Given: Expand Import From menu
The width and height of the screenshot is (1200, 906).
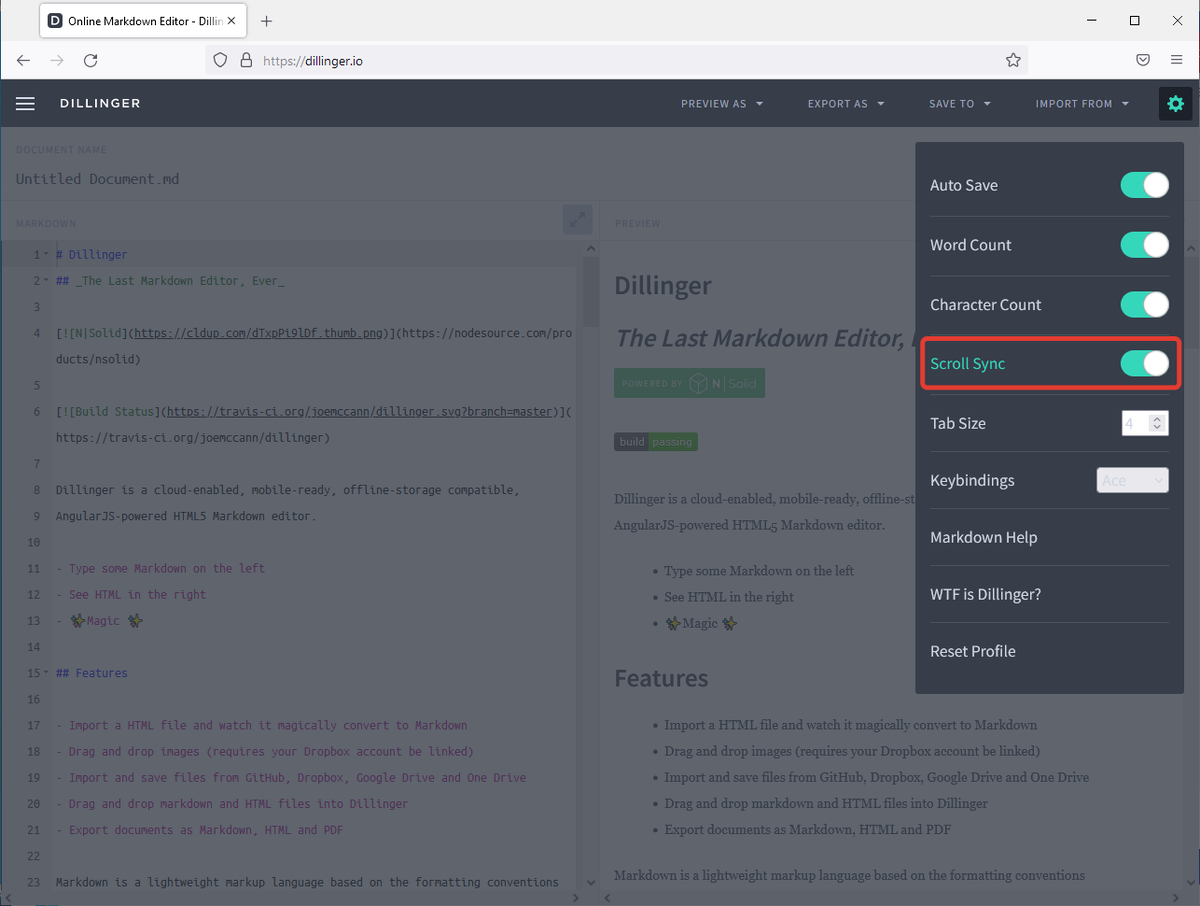Looking at the screenshot, I should (1082, 104).
